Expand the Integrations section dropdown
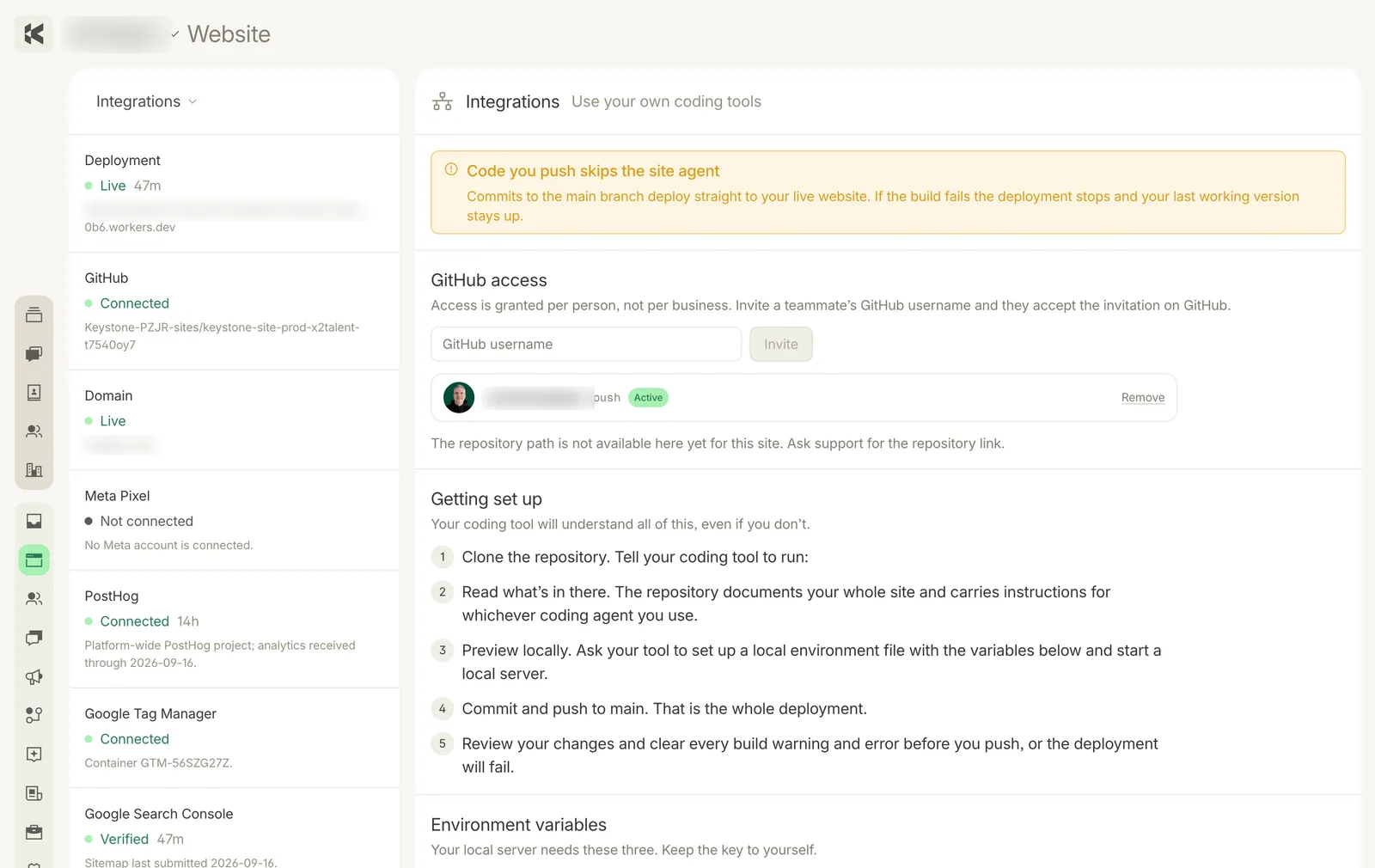The height and width of the screenshot is (868, 1375). (x=147, y=101)
